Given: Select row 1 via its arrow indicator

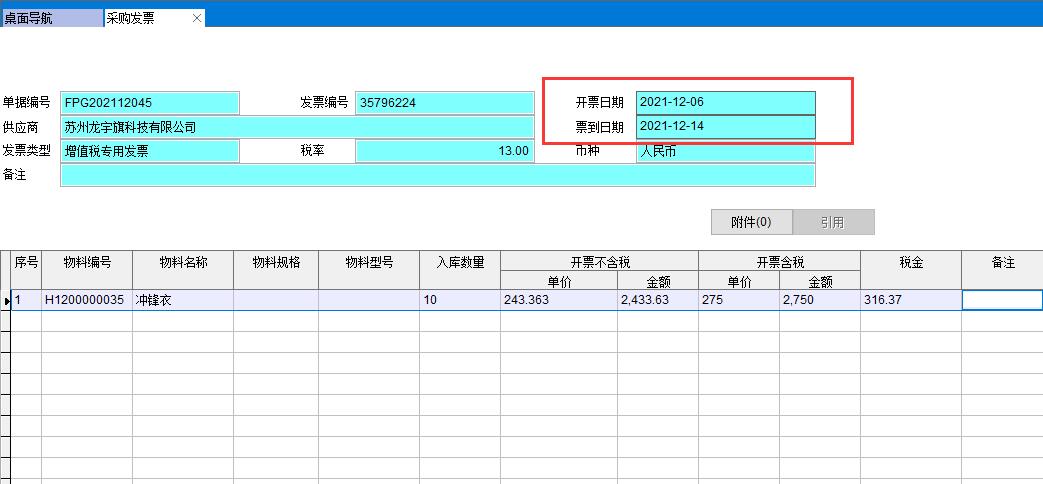Looking at the screenshot, I should coord(6,300).
